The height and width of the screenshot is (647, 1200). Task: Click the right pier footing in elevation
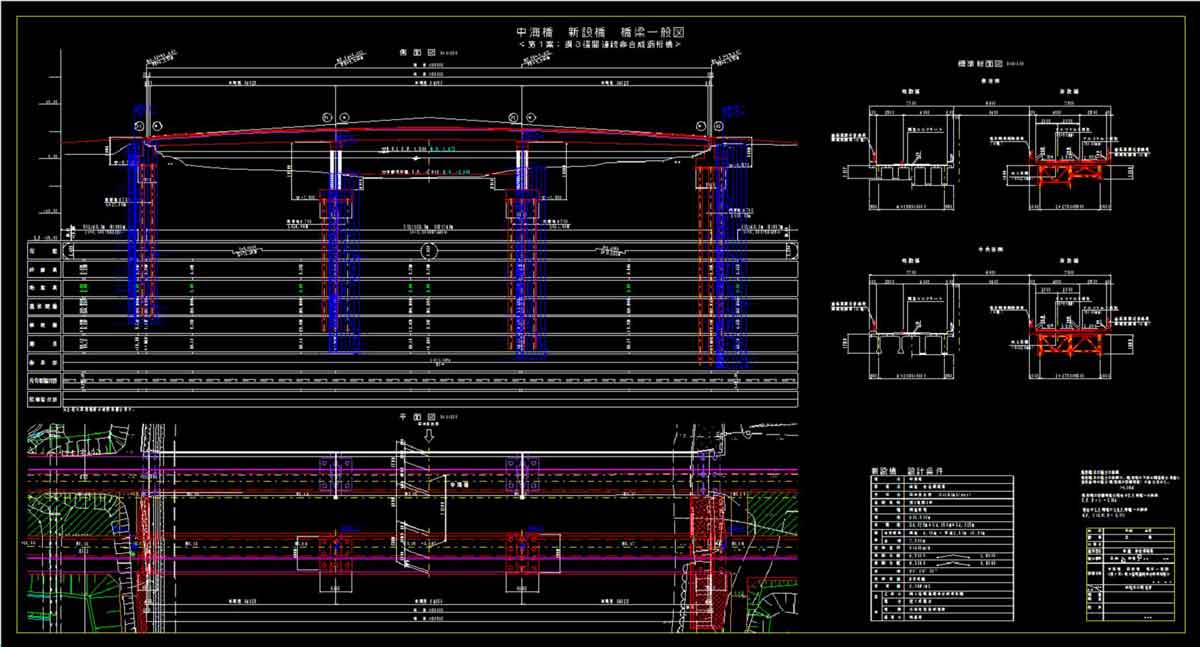click(522, 208)
